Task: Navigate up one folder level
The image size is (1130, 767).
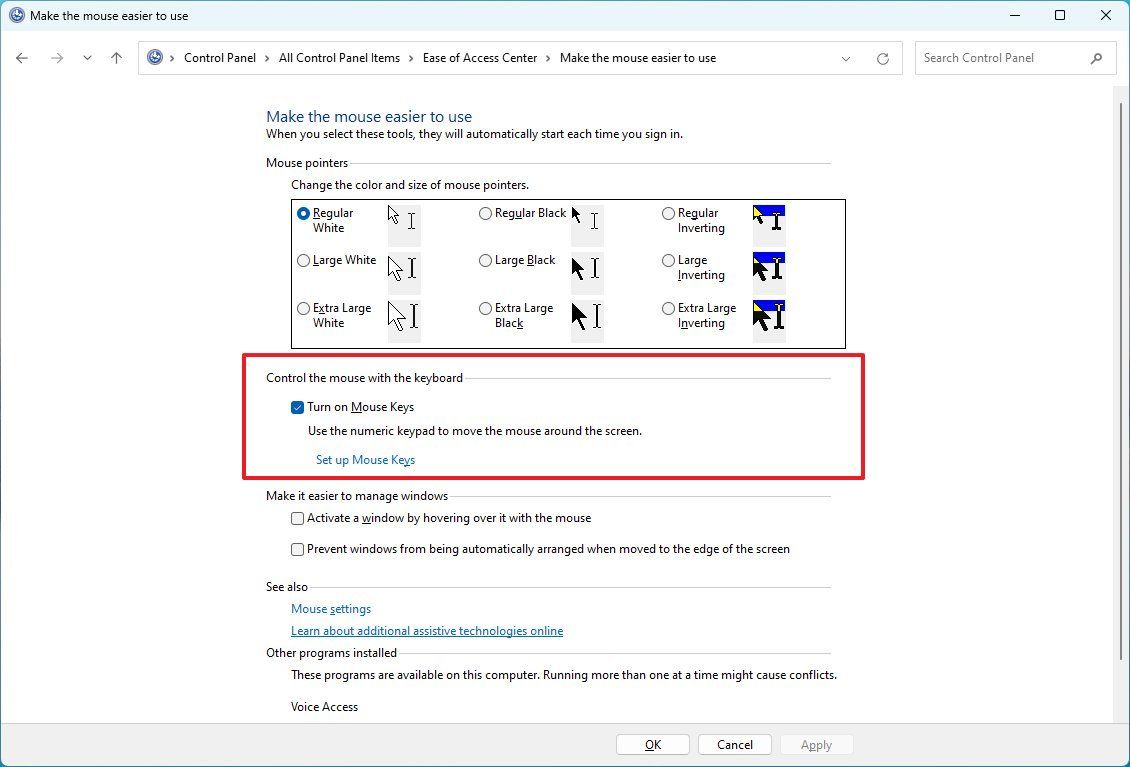Action: pos(116,58)
